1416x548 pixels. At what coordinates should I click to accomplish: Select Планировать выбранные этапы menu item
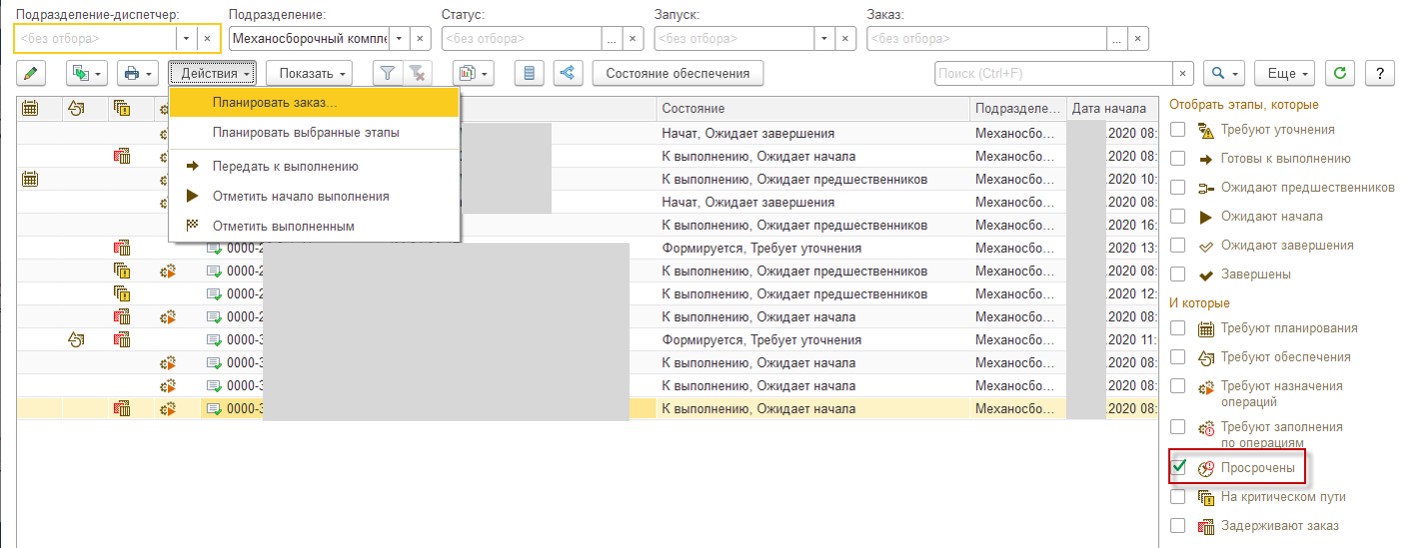click(314, 132)
